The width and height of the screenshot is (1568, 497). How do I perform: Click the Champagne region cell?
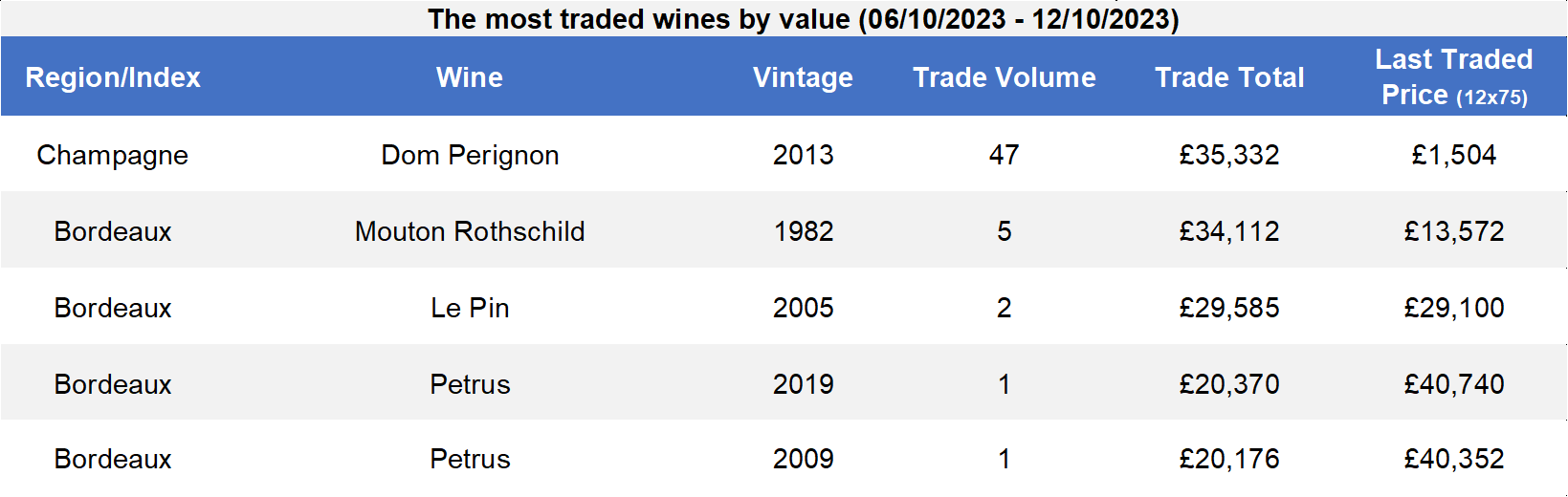pos(113,155)
